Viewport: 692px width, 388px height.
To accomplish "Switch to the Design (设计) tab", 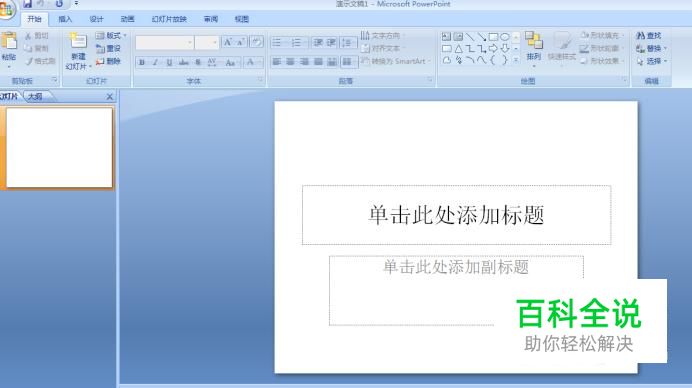I will [x=96, y=19].
